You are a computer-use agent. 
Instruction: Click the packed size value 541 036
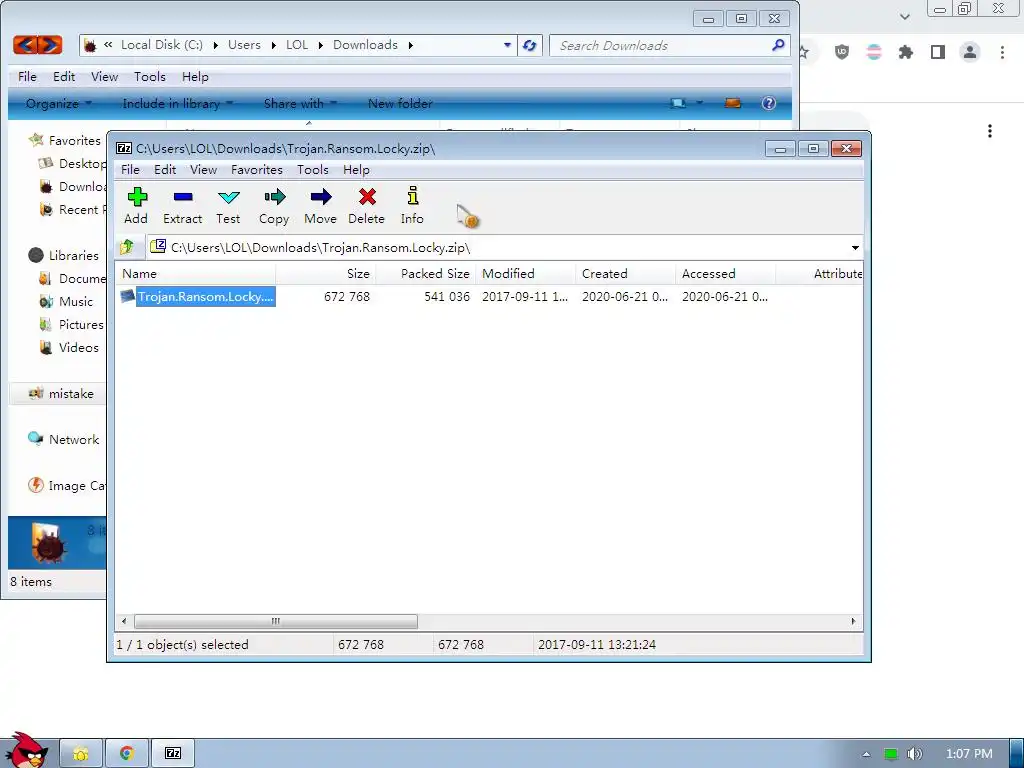tap(447, 296)
